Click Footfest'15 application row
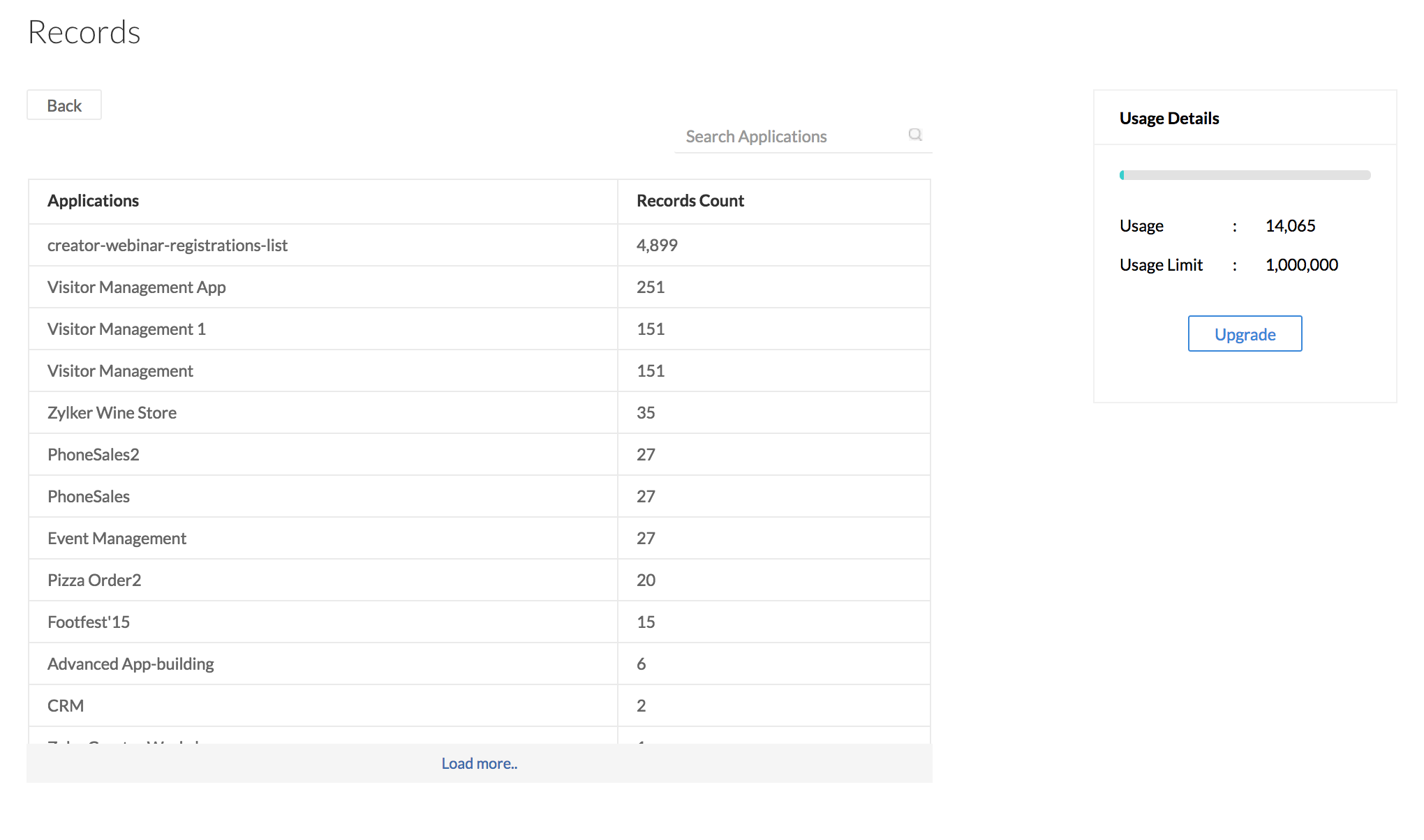The image size is (1424, 840). click(89, 622)
